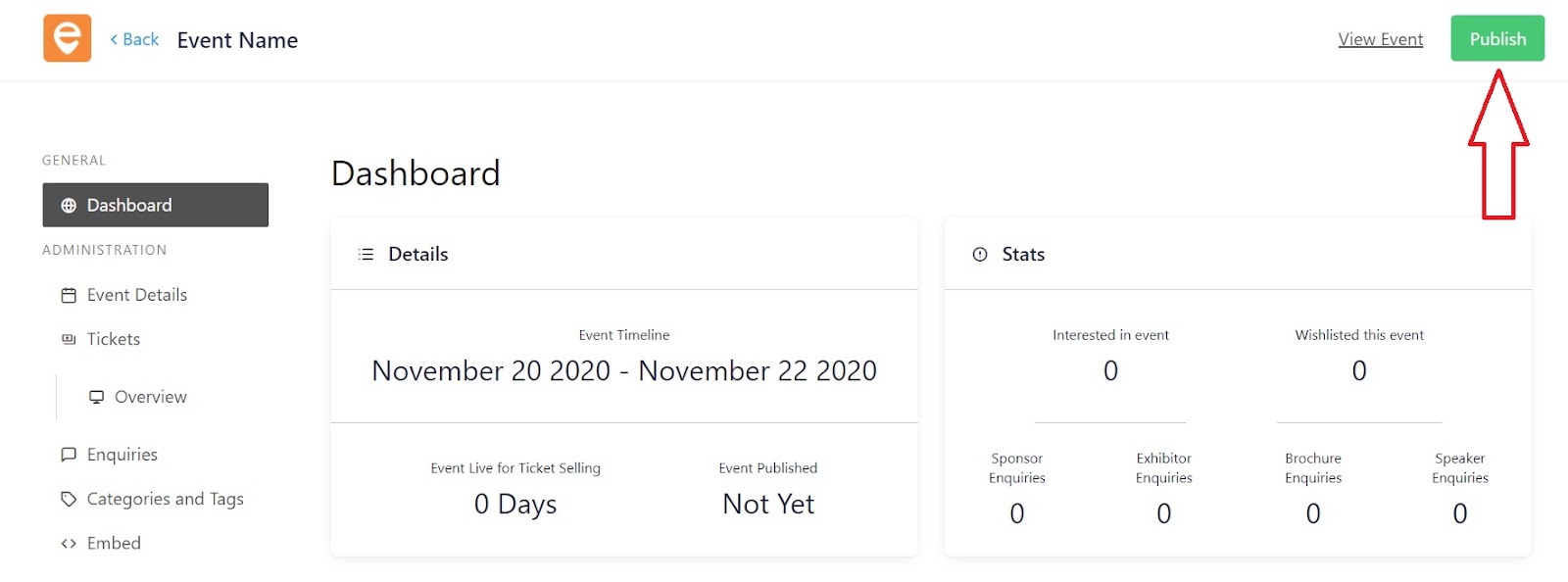
Task: Click the list icon in Details header
Action: click(367, 255)
